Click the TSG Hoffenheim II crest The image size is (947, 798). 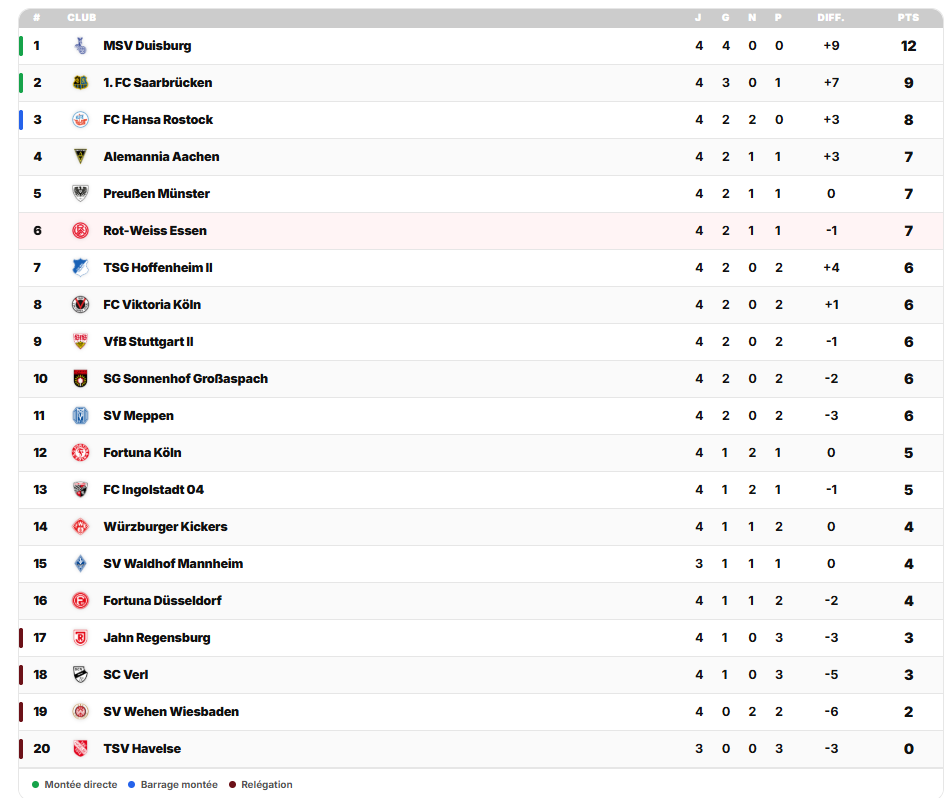click(x=80, y=268)
